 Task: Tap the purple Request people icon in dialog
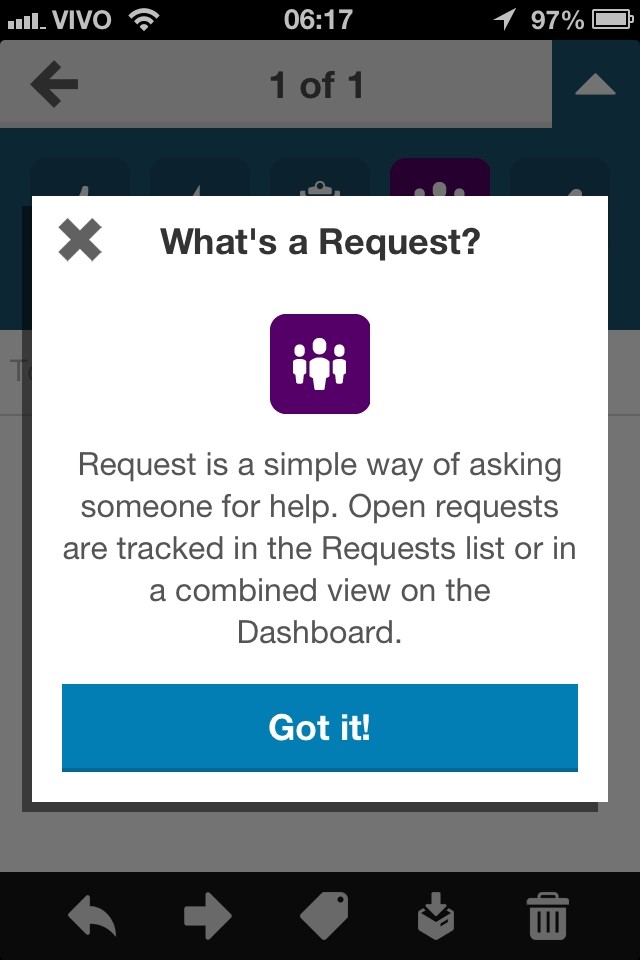tap(320, 364)
